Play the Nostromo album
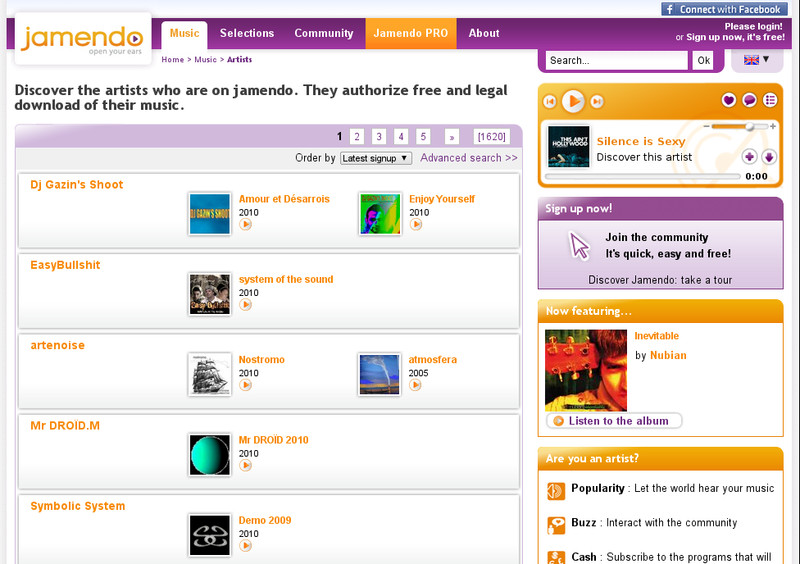Screen dimensions: 800x564 tap(245, 385)
